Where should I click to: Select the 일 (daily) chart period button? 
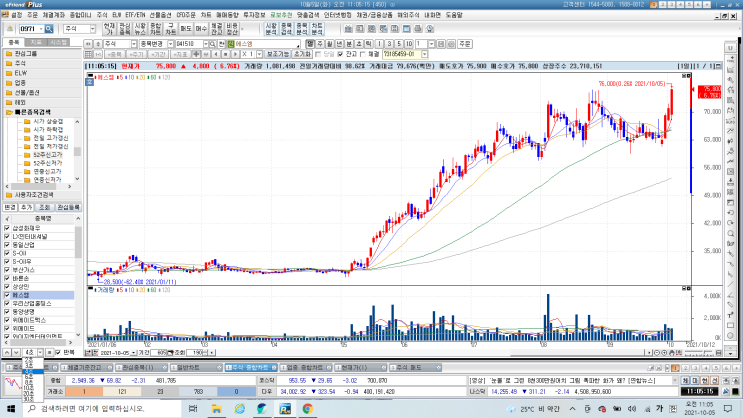[x=310, y=44]
